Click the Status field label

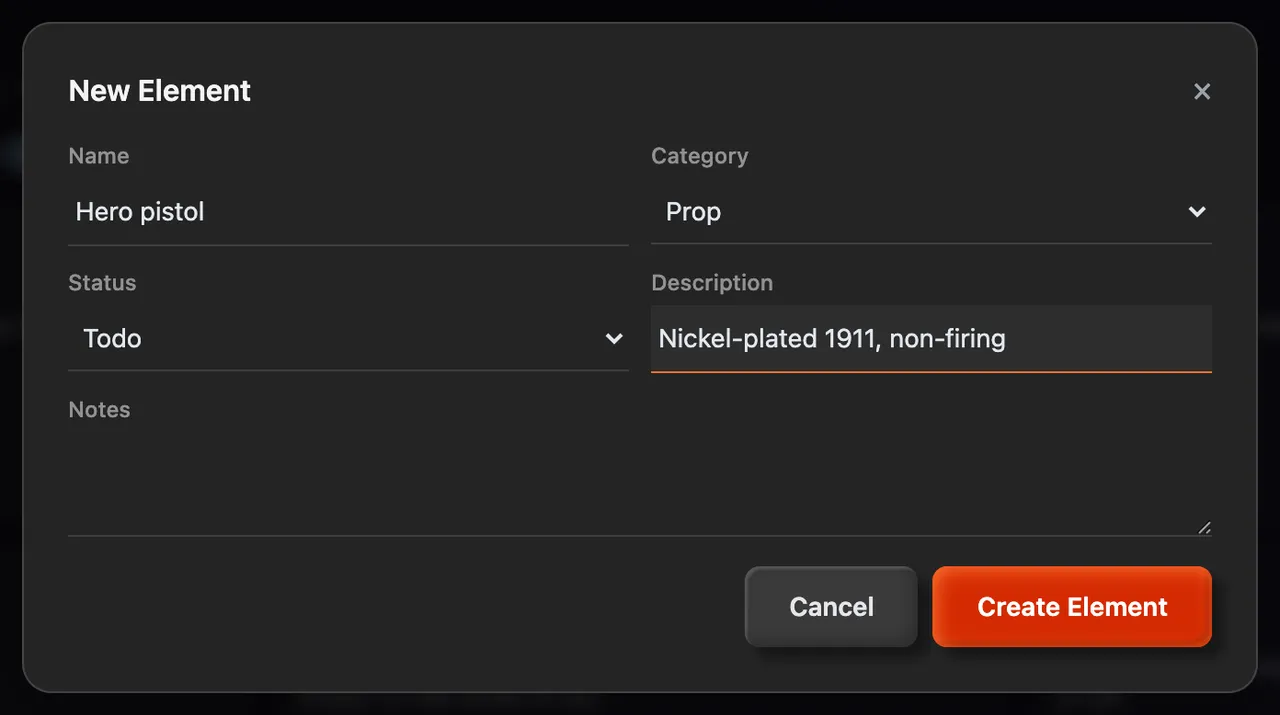102,283
